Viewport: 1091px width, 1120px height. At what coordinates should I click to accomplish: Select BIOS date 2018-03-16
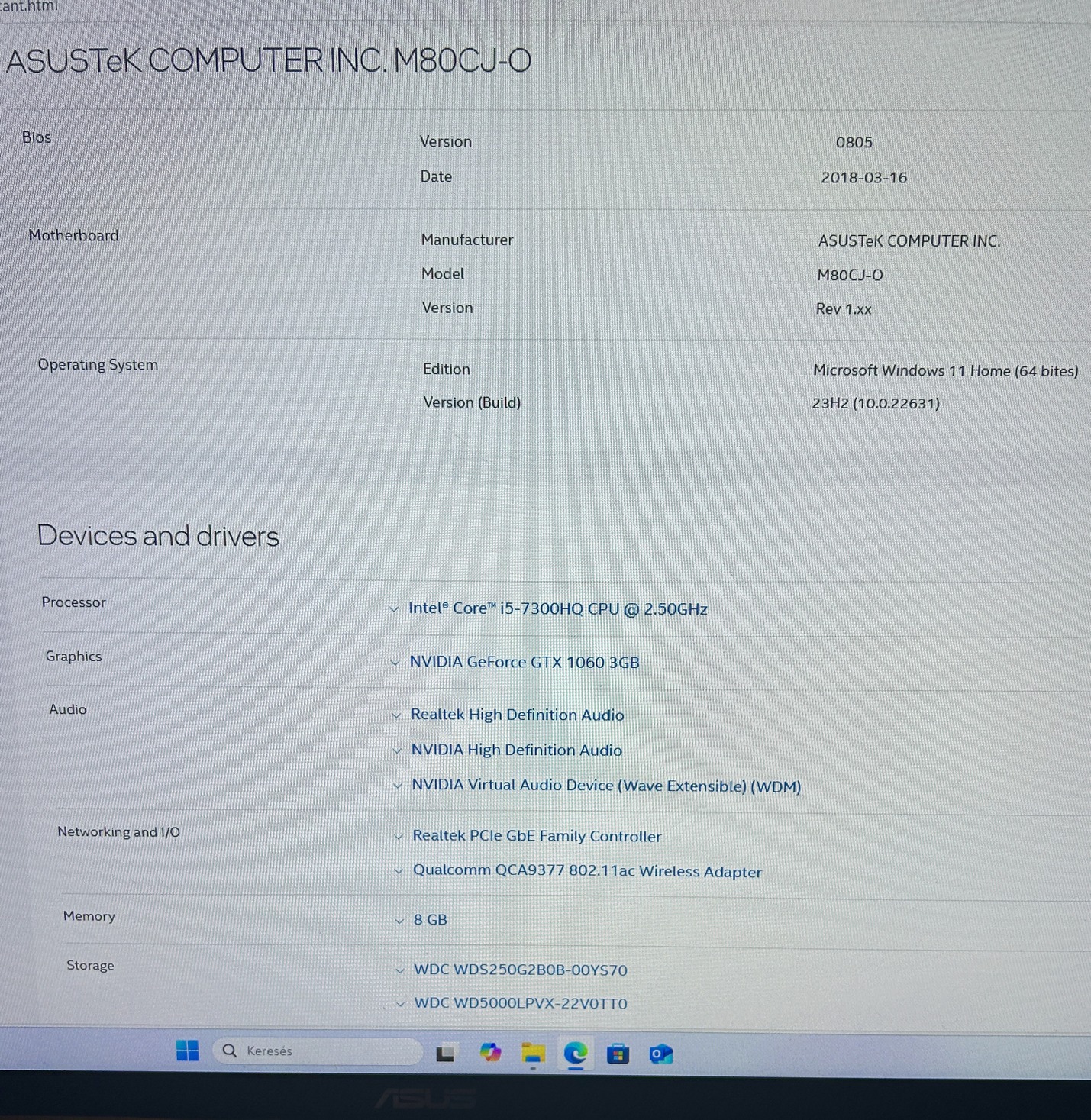(x=863, y=178)
